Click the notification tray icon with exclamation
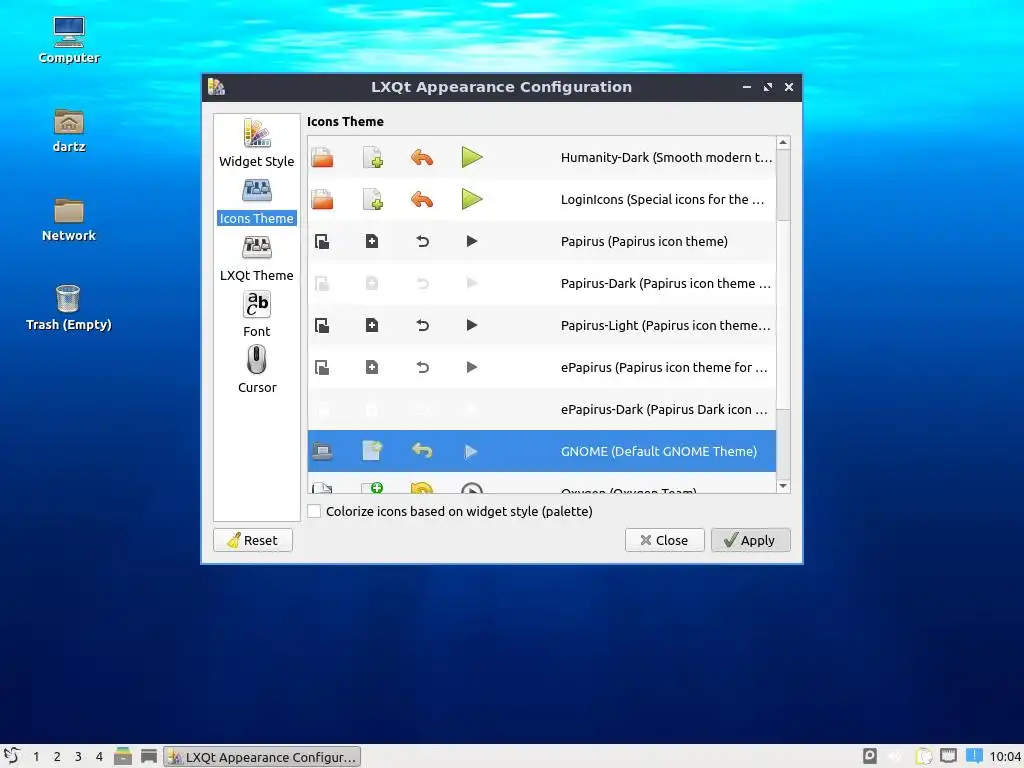Image resolution: width=1024 pixels, height=768 pixels. [x=974, y=756]
